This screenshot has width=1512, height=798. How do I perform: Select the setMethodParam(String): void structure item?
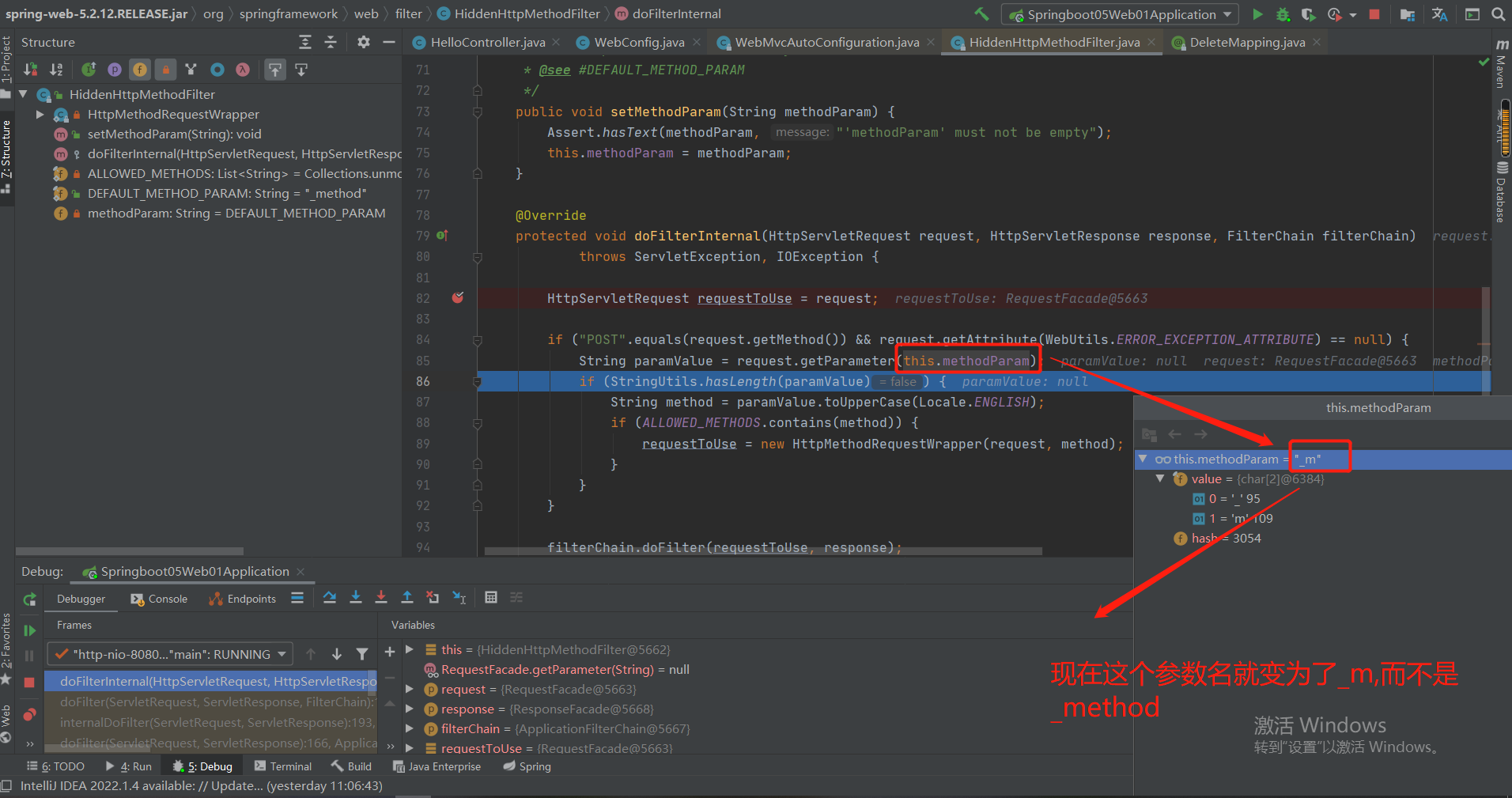point(174,134)
